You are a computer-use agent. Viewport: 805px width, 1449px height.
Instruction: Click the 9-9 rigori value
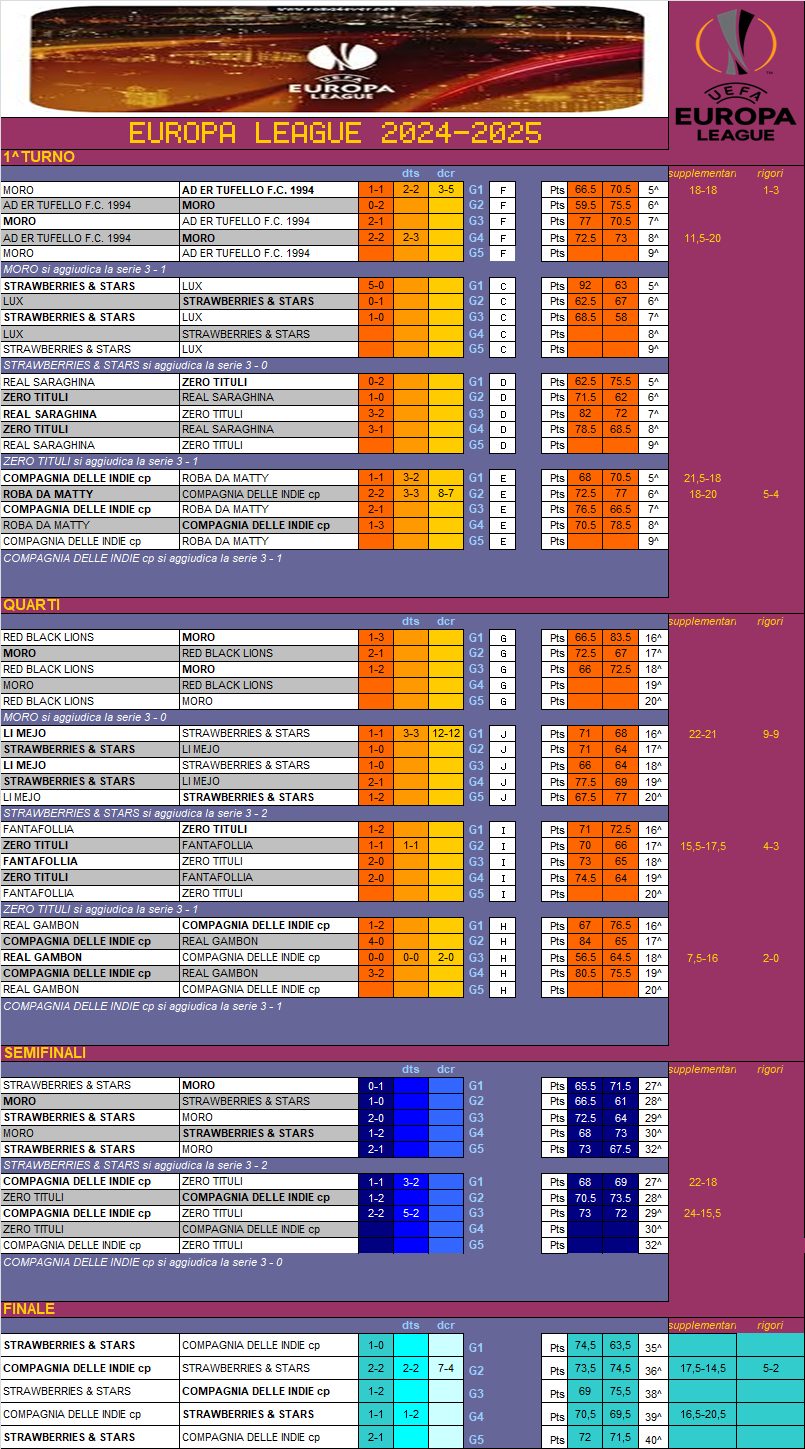tap(770, 734)
